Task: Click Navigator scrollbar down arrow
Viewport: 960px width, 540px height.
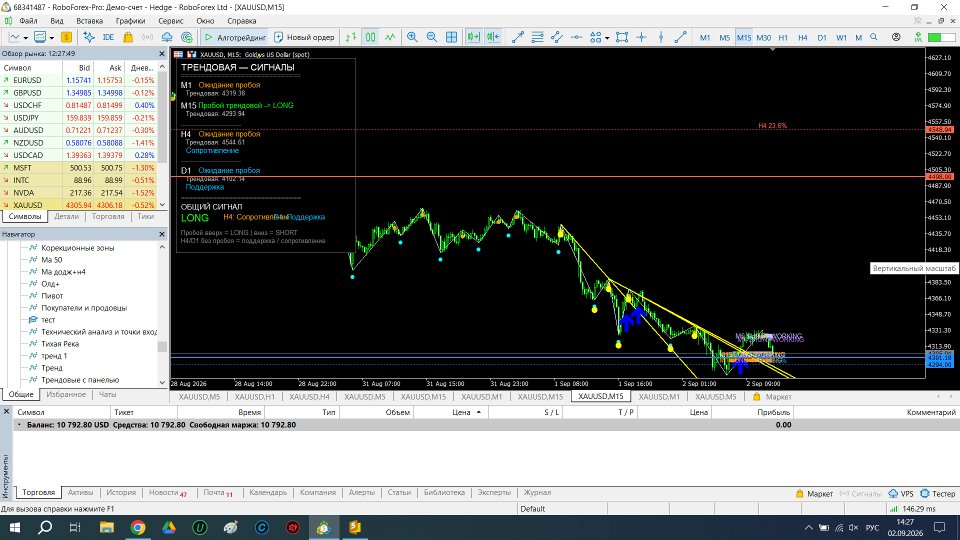Action: 162,383
